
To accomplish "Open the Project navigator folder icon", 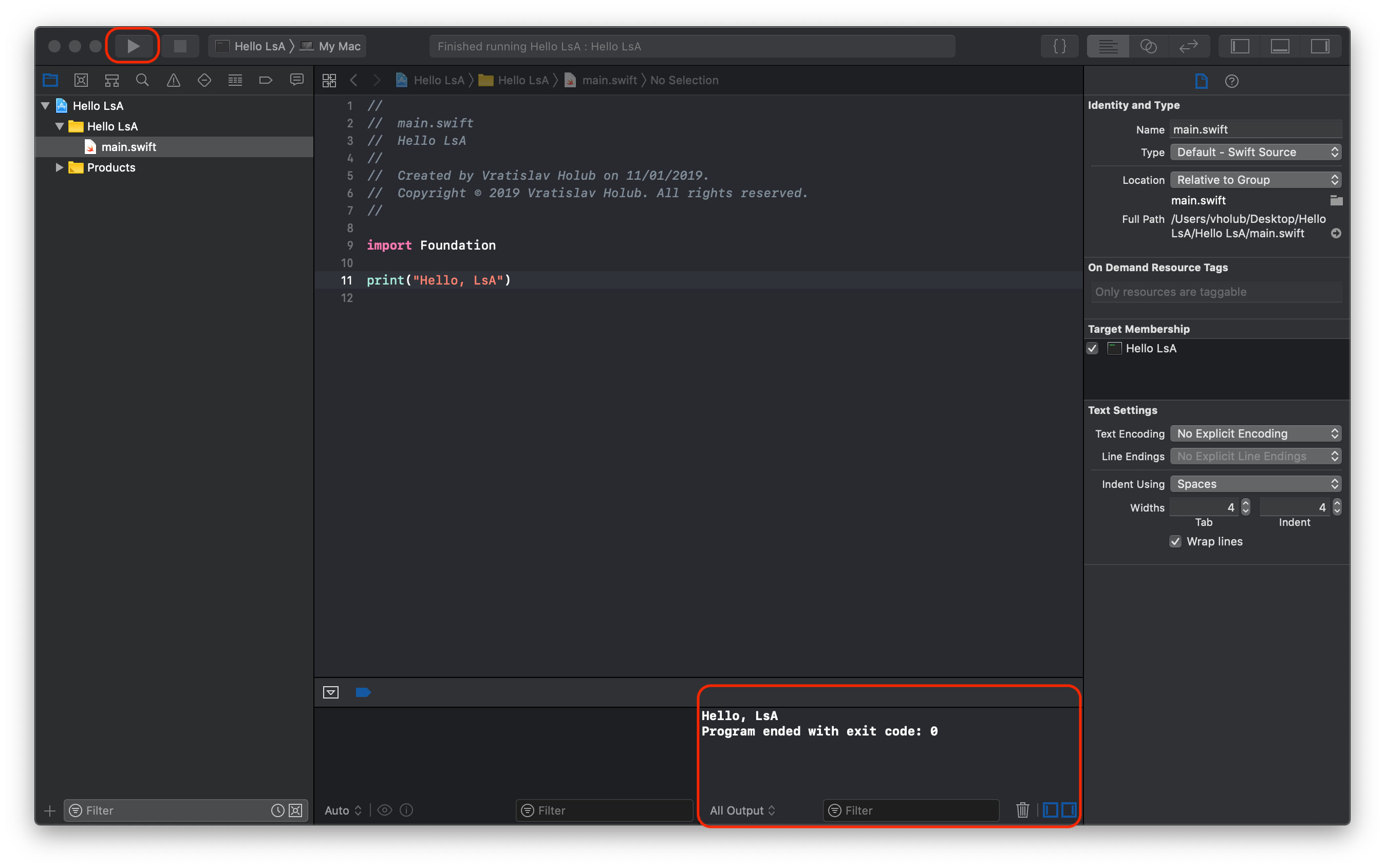I will click(x=50, y=80).
